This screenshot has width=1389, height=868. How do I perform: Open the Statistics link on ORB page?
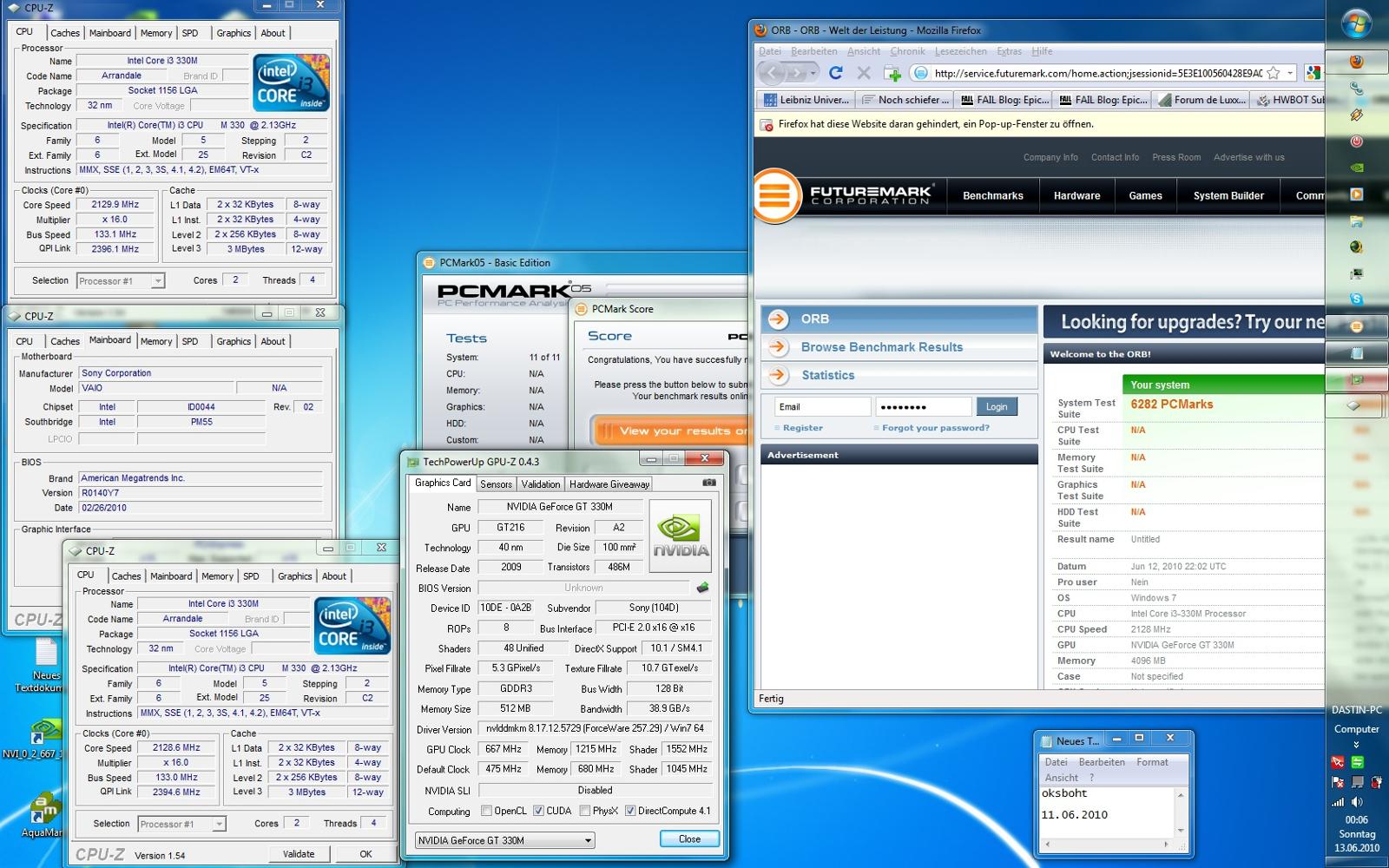[x=827, y=375]
